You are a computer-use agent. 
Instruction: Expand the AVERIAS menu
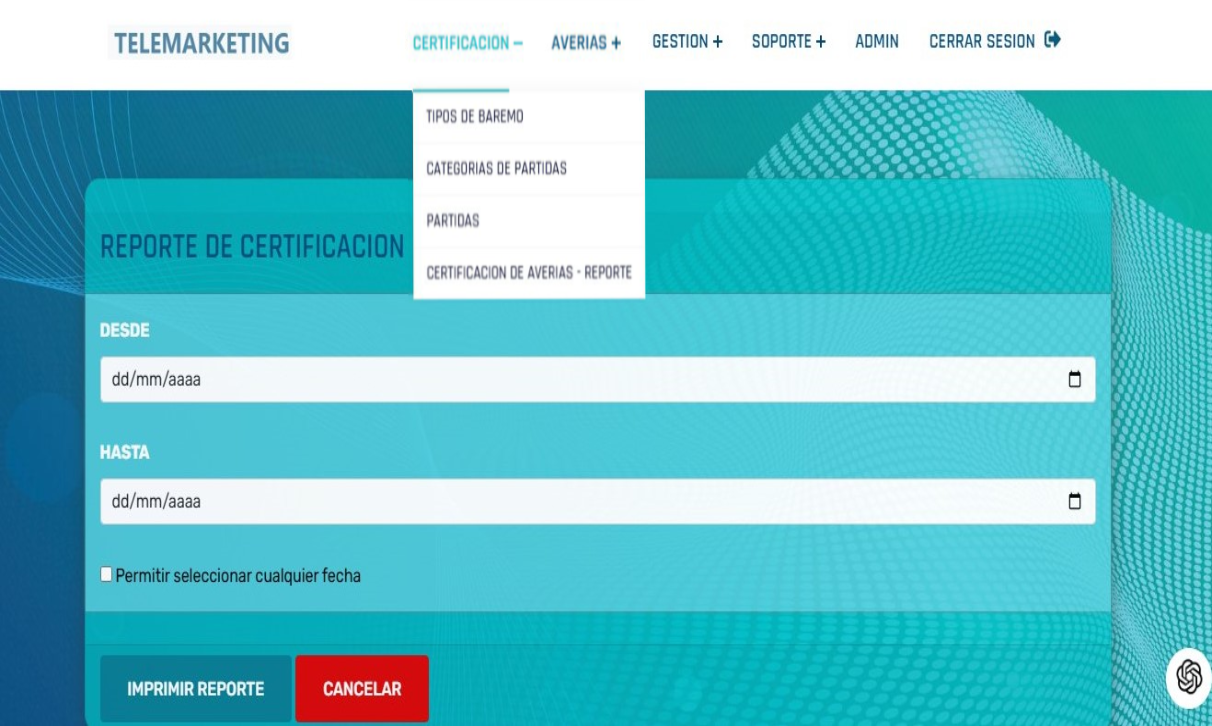(586, 43)
